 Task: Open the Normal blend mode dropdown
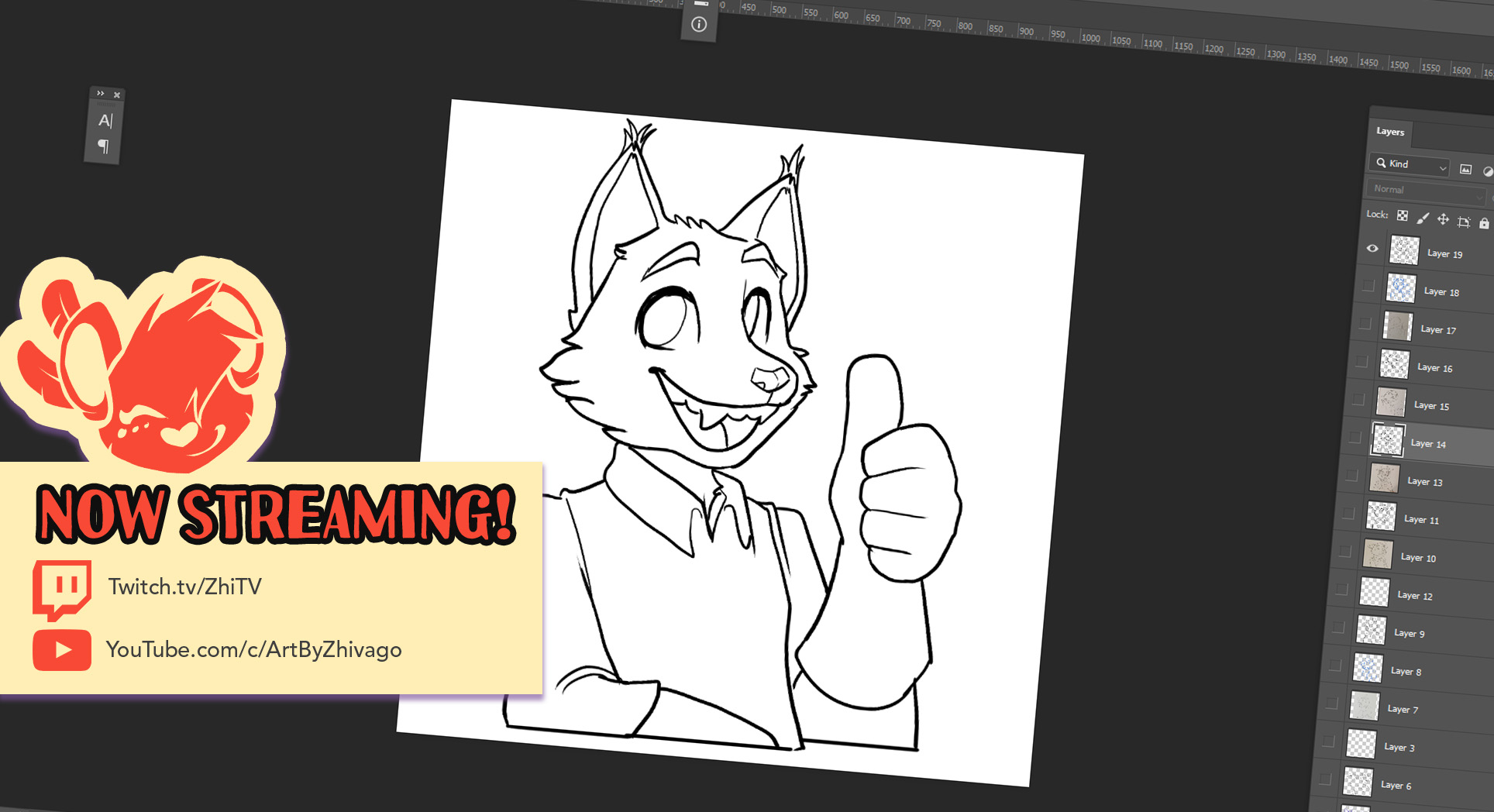1426,191
